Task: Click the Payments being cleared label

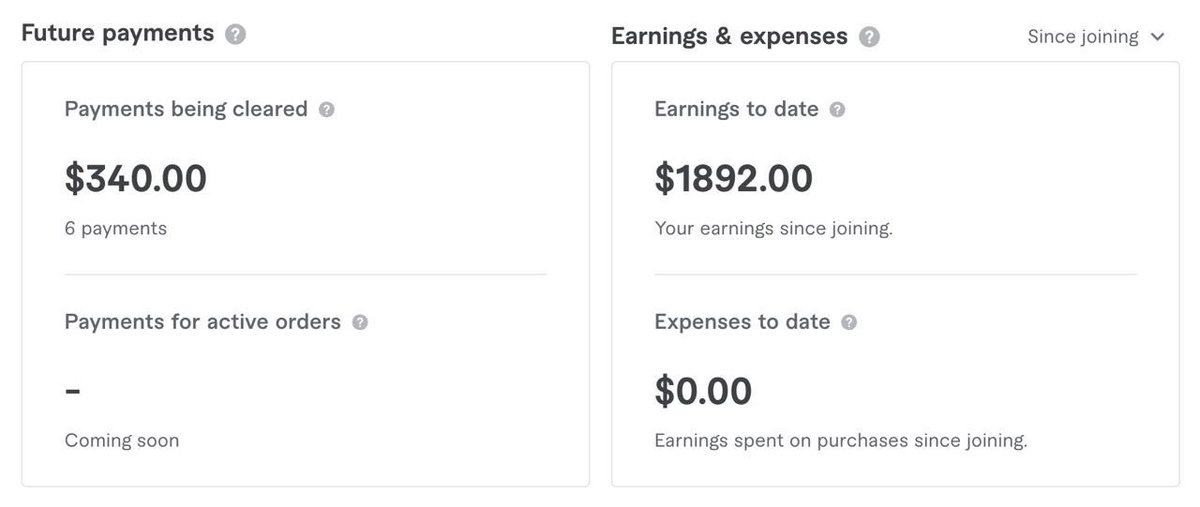Action: (186, 109)
